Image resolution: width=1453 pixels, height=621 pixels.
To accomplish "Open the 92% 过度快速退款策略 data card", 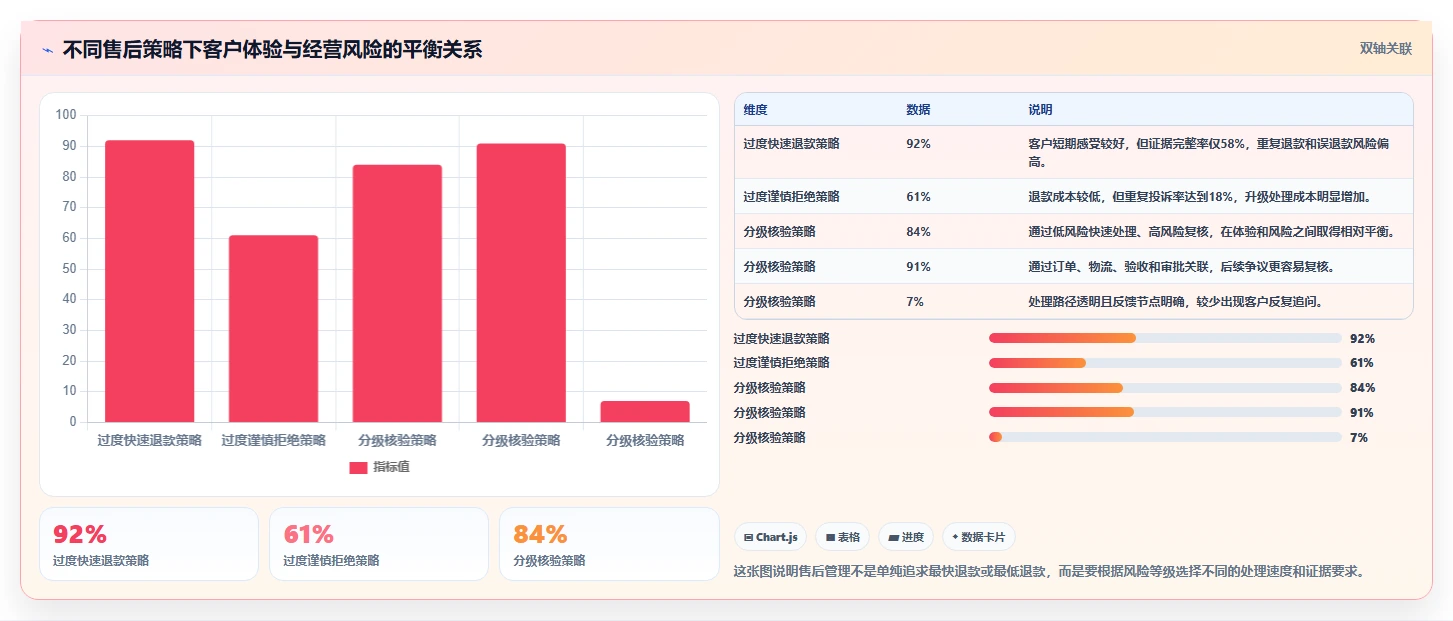I will tap(149, 544).
